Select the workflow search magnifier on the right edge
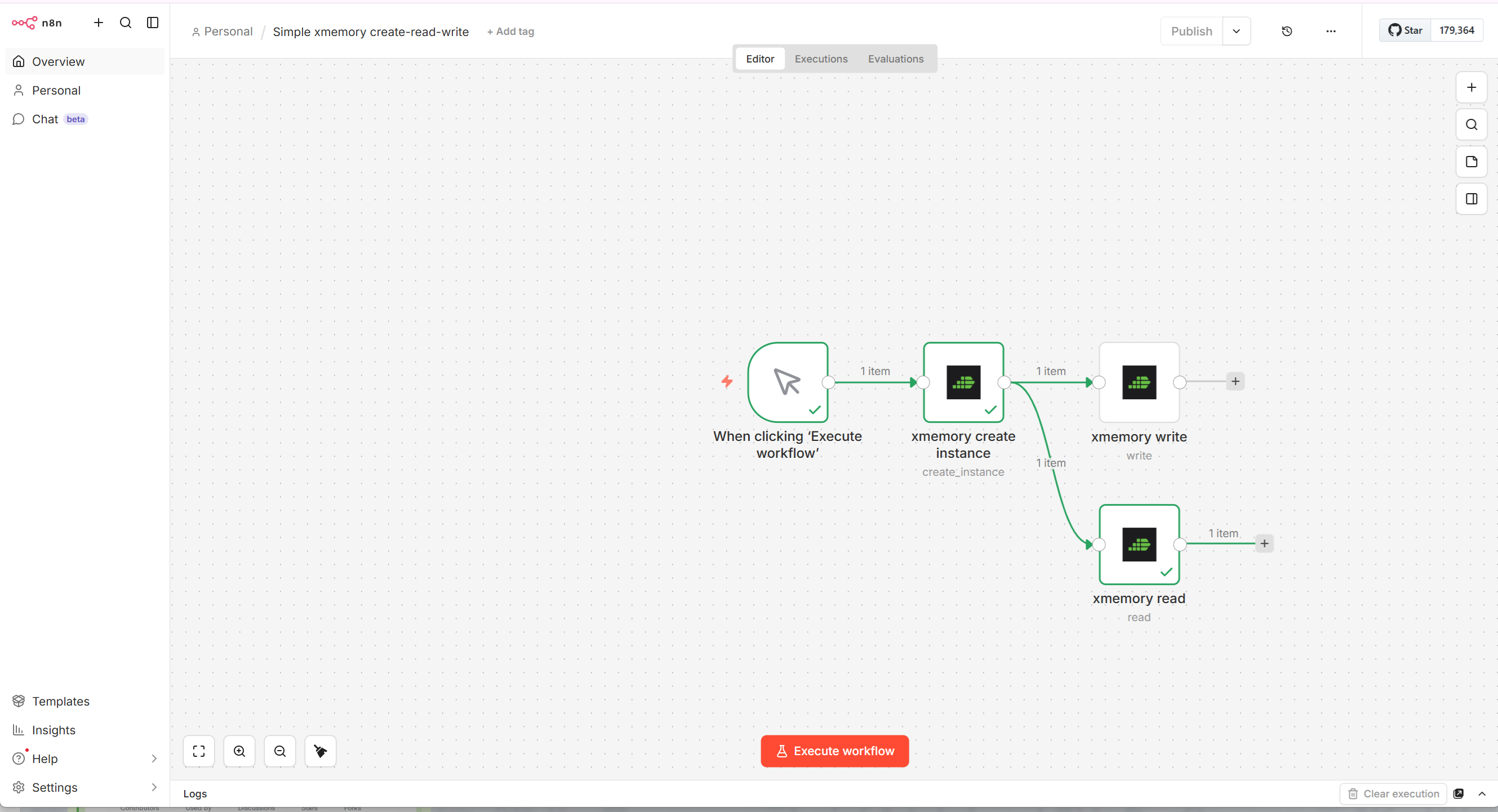This screenshot has height=812, width=1498. (x=1472, y=124)
